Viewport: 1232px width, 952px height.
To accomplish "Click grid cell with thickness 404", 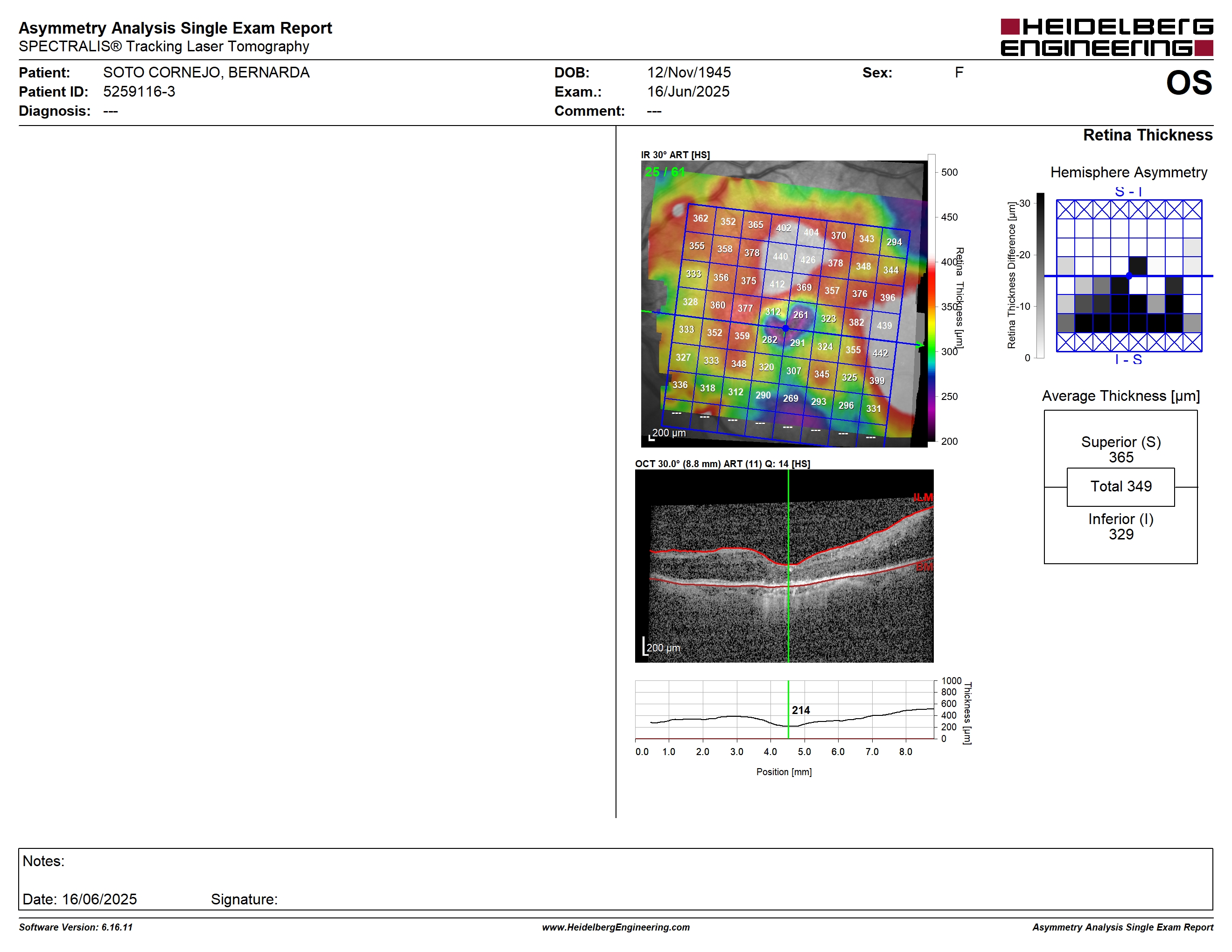I will [811, 232].
